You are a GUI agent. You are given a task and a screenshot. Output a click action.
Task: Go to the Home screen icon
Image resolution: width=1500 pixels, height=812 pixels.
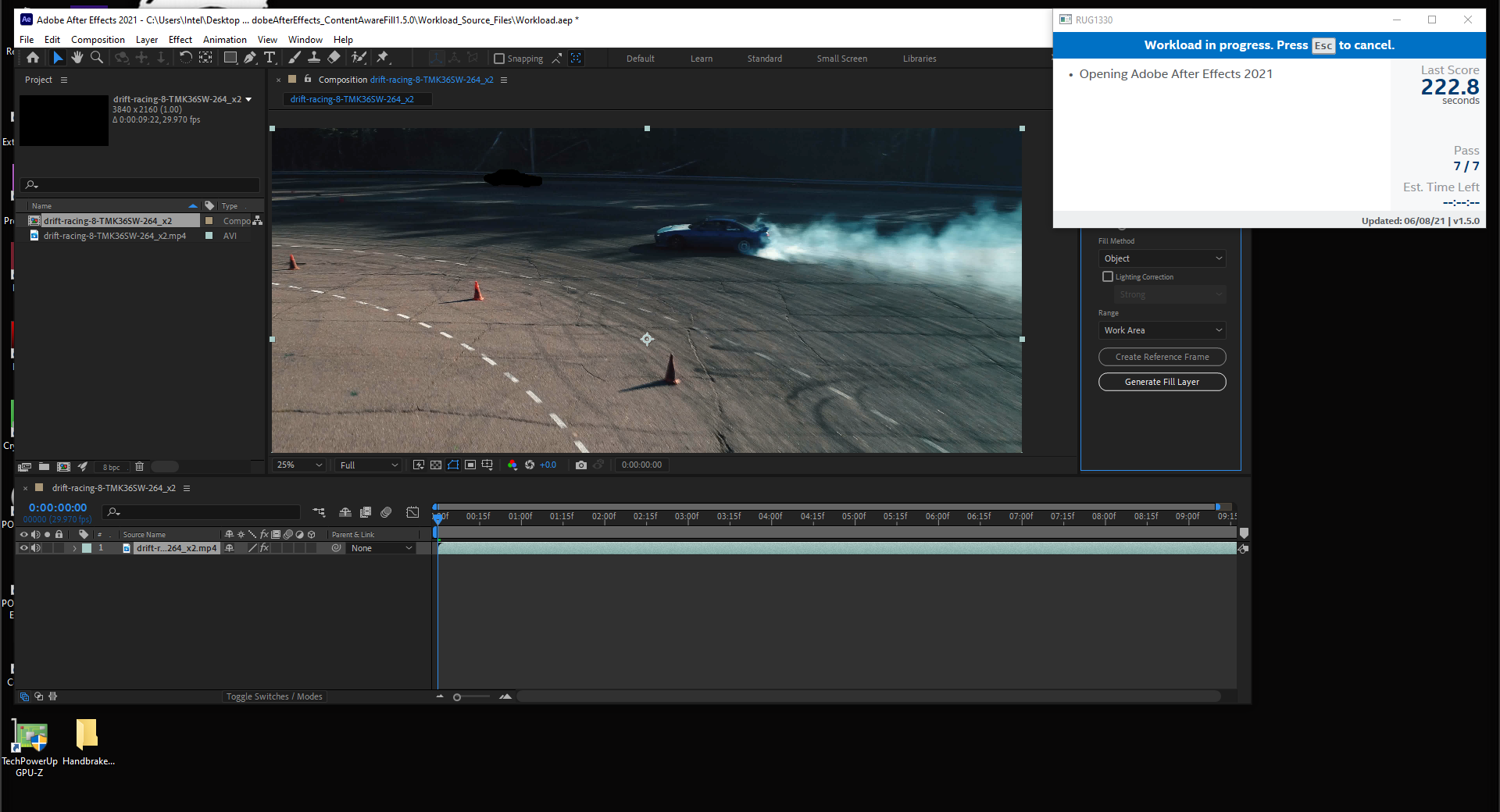(x=33, y=58)
